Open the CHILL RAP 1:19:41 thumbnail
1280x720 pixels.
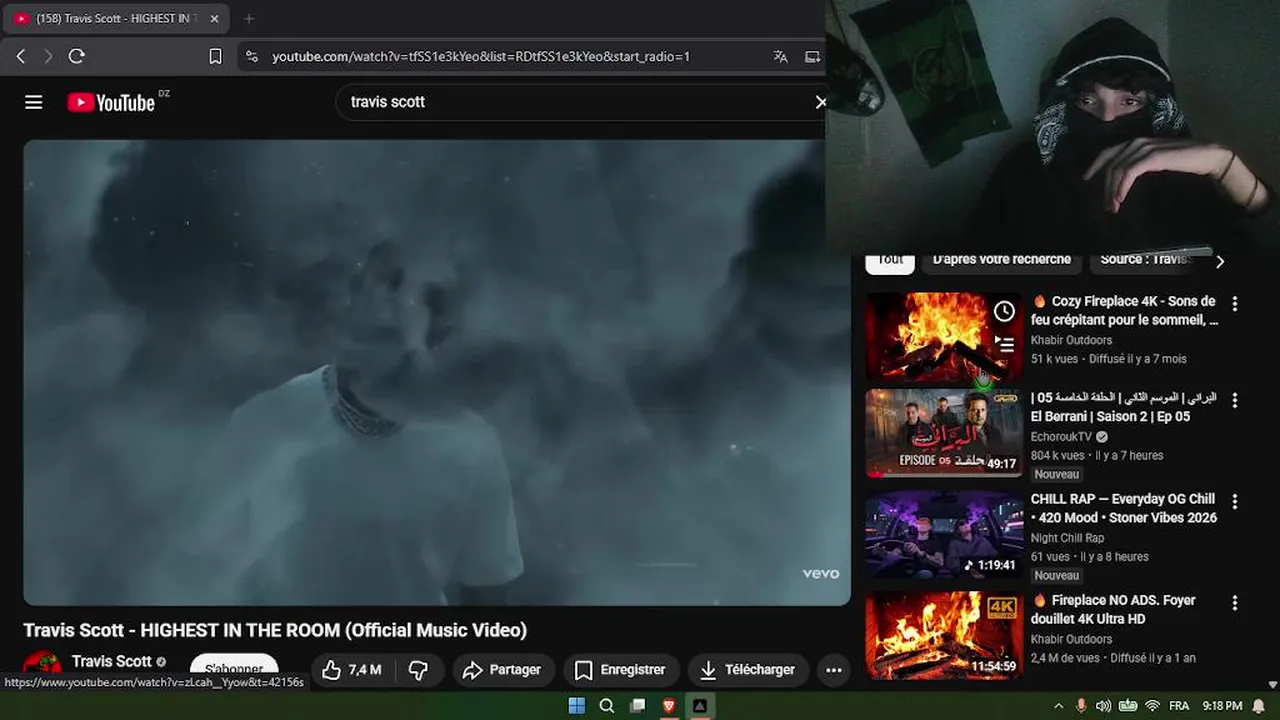point(944,534)
